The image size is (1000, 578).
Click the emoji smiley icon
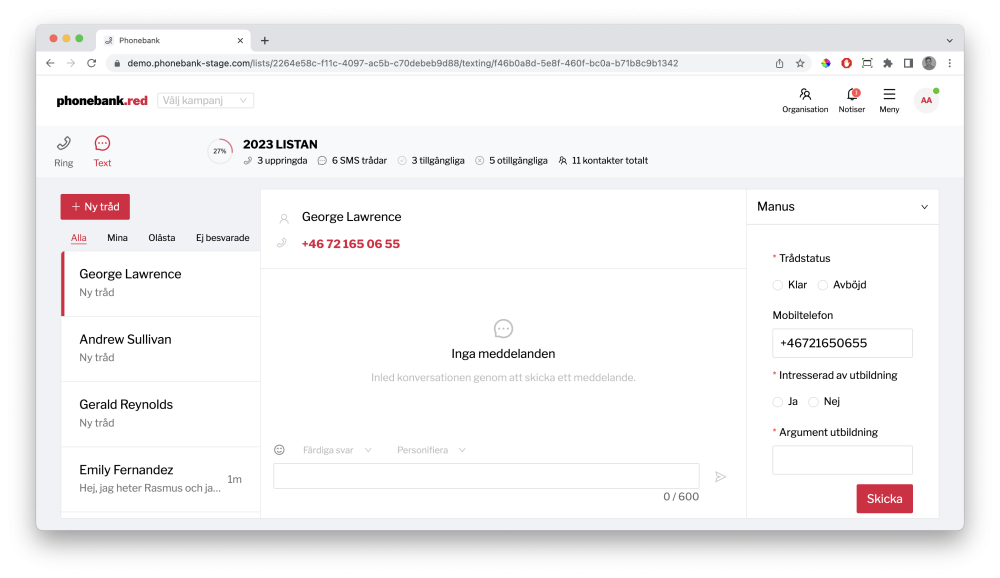(x=280, y=450)
